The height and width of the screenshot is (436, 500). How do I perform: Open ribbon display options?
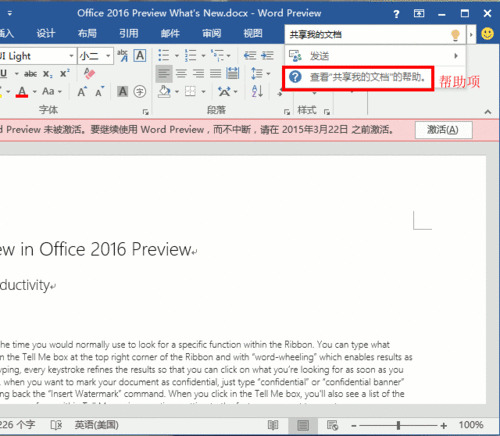tap(419, 13)
